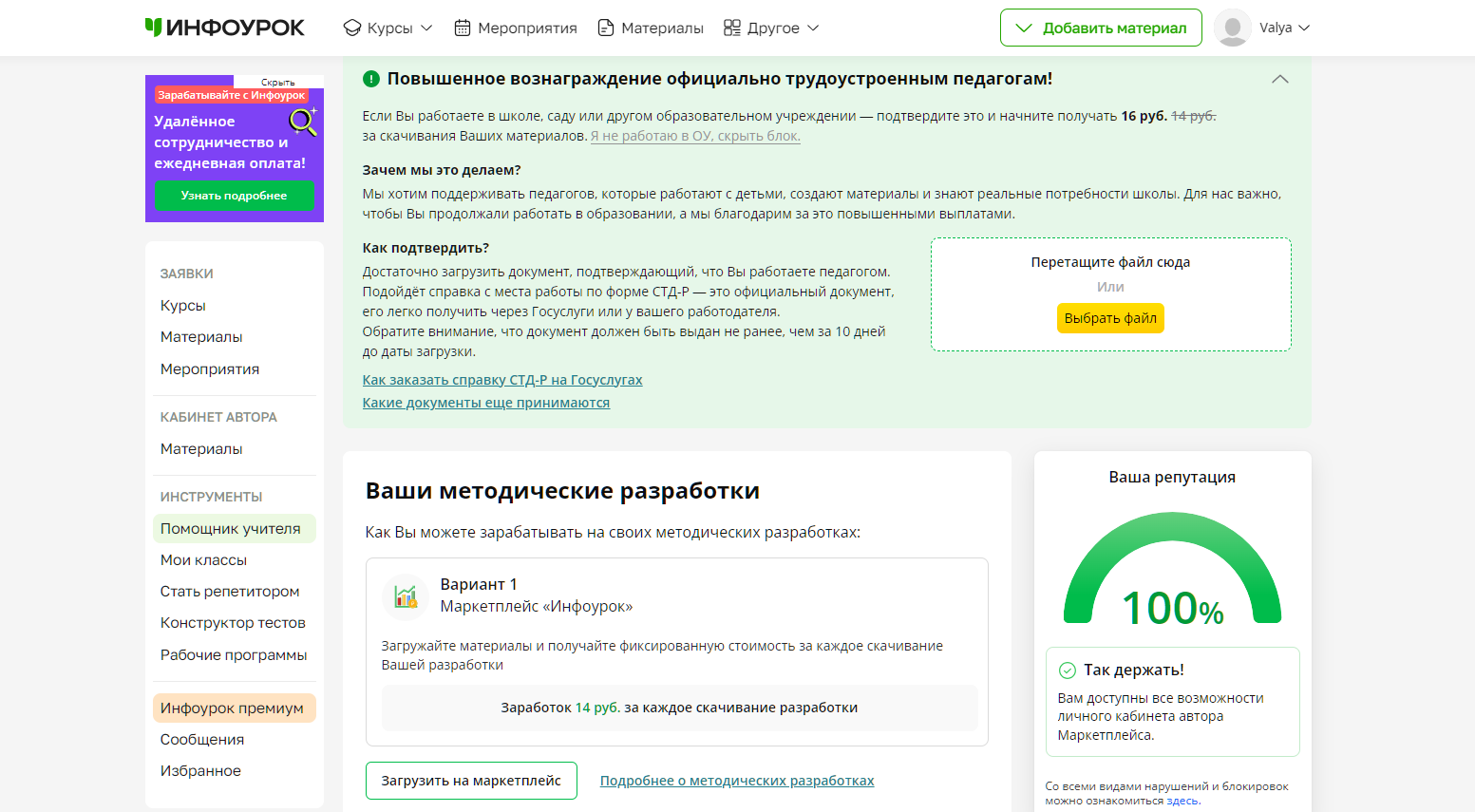Open Конструктор тестов in the sidebar
Image resolution: width=1475 pixels, height=812 pixels.
233,623
